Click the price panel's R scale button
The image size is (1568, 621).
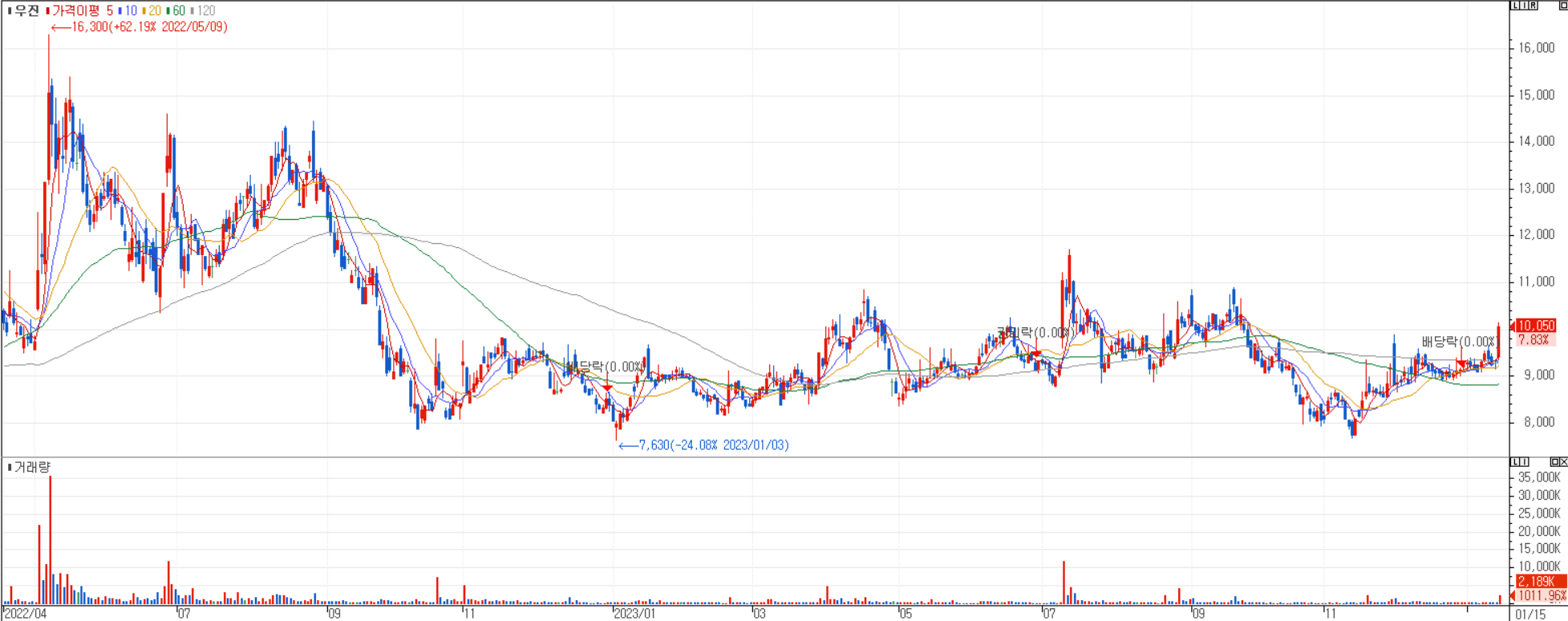(1533, 6)
